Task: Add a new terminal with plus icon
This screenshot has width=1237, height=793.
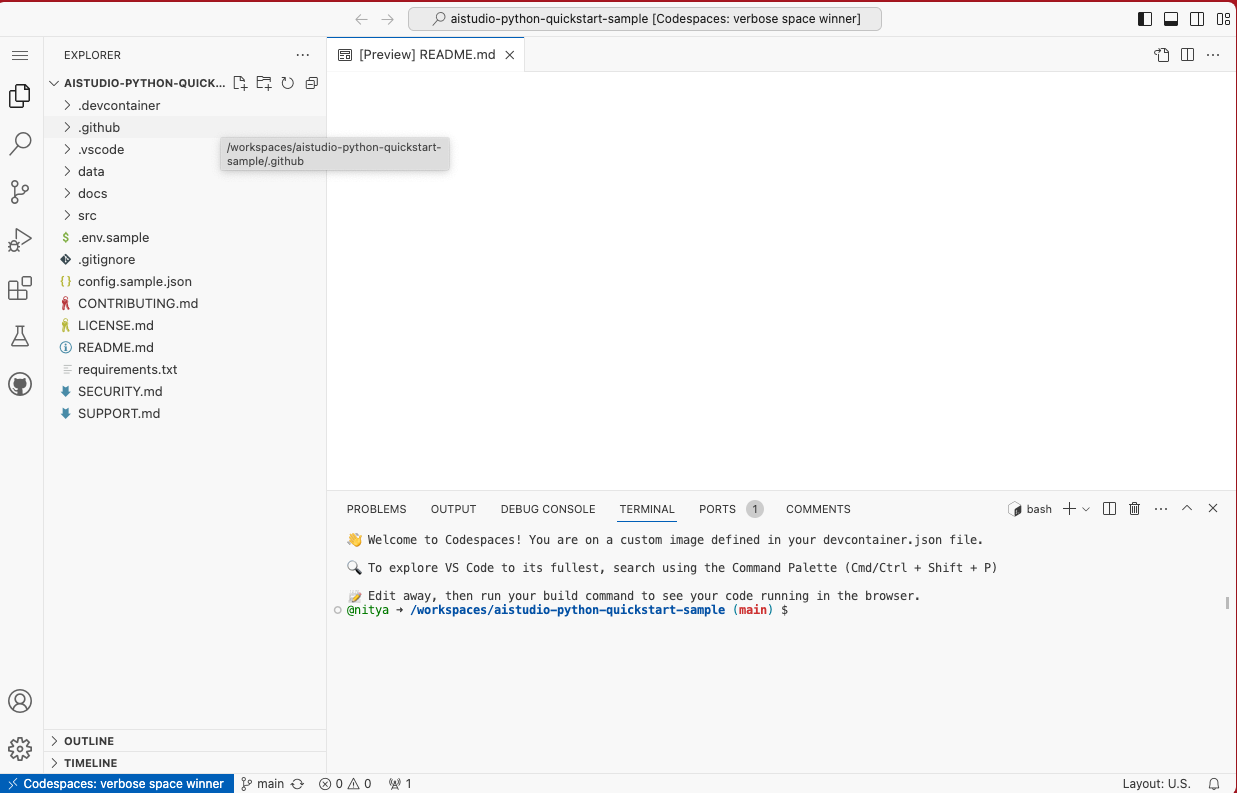Action: point(1069,509)
